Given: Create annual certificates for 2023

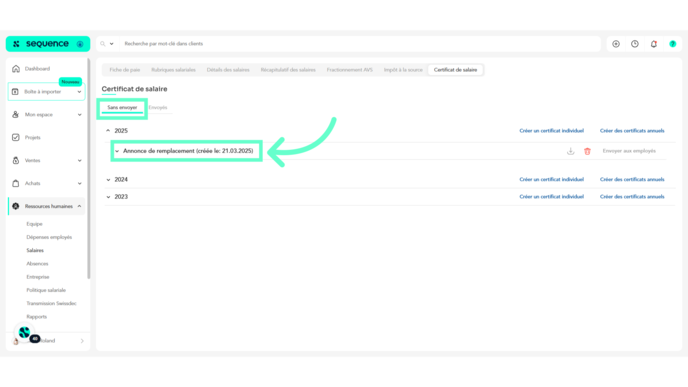Looking at the screenshot, I should click(632, 197).
